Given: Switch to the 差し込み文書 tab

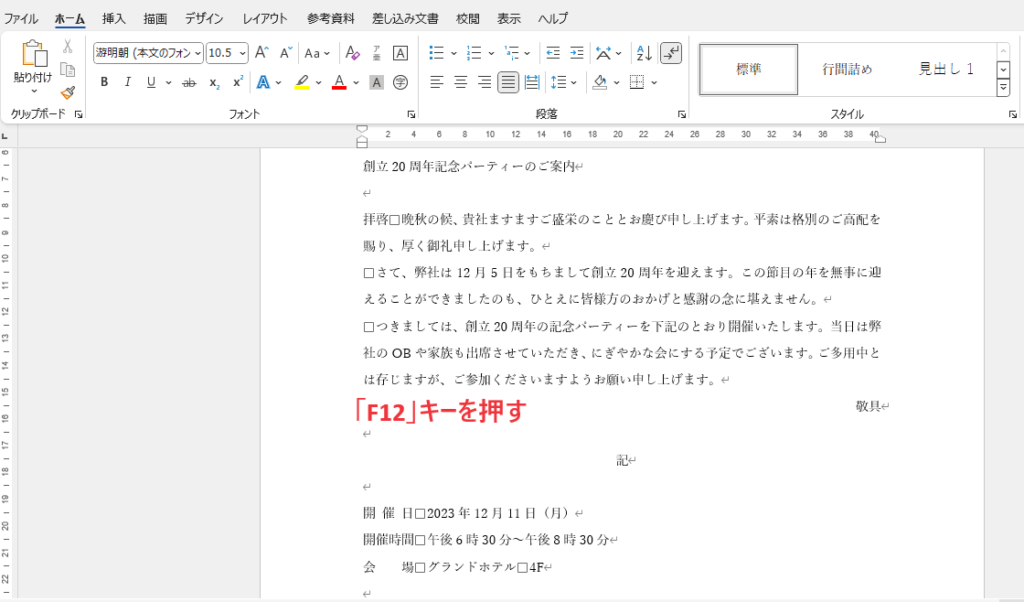Looking at the screenshot, I should pos(405,19).
